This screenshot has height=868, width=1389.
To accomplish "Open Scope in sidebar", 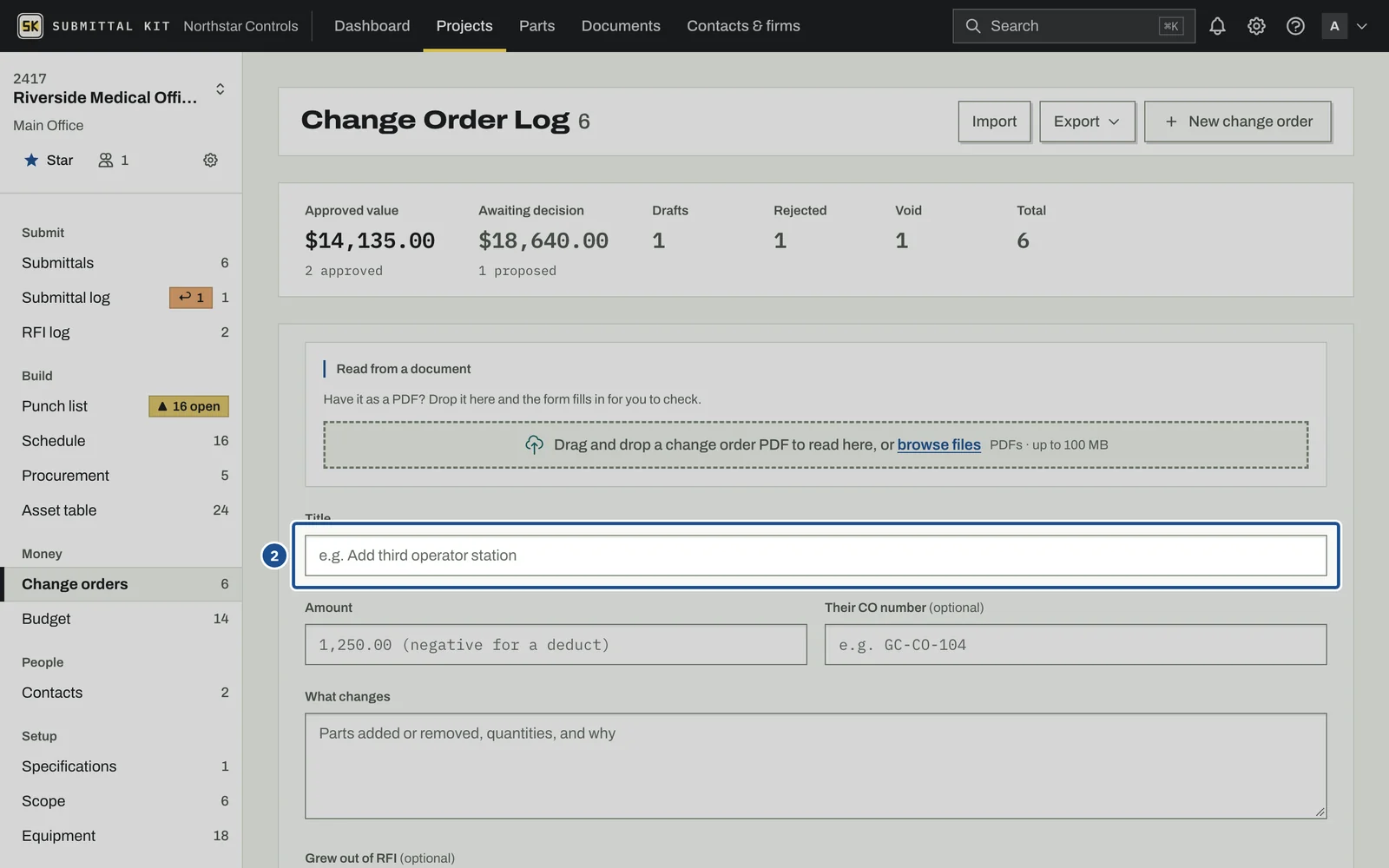I will click(122, 801).
